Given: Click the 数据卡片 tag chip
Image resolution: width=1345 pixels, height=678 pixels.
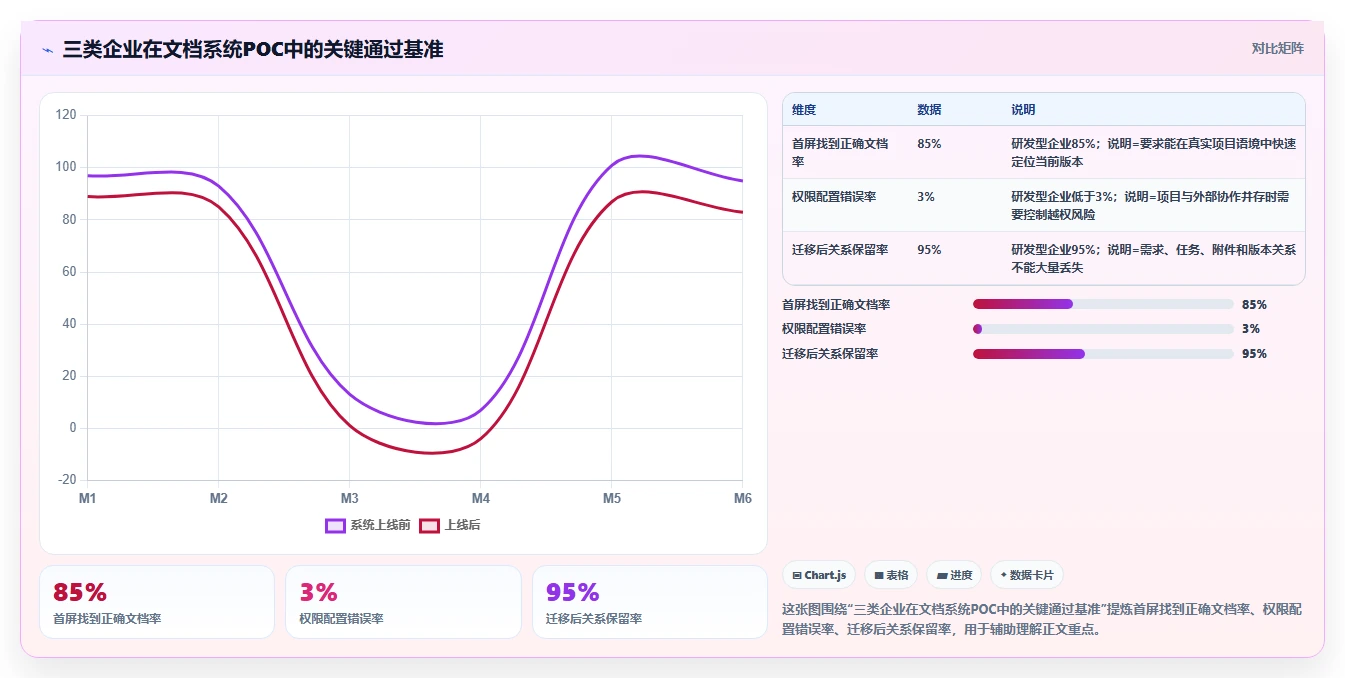Looking at the screenshot, I should pyautogui.click(x=1027, y=575).
